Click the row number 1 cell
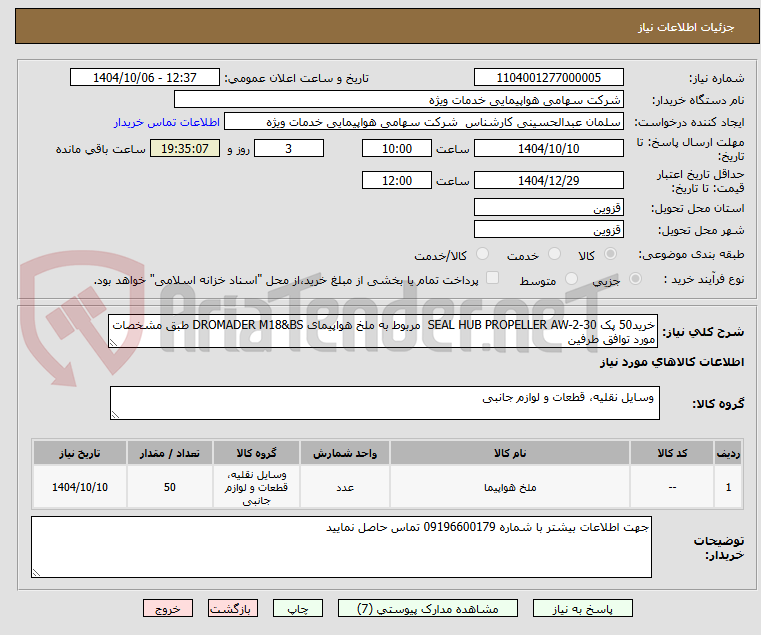 point(728,487)
